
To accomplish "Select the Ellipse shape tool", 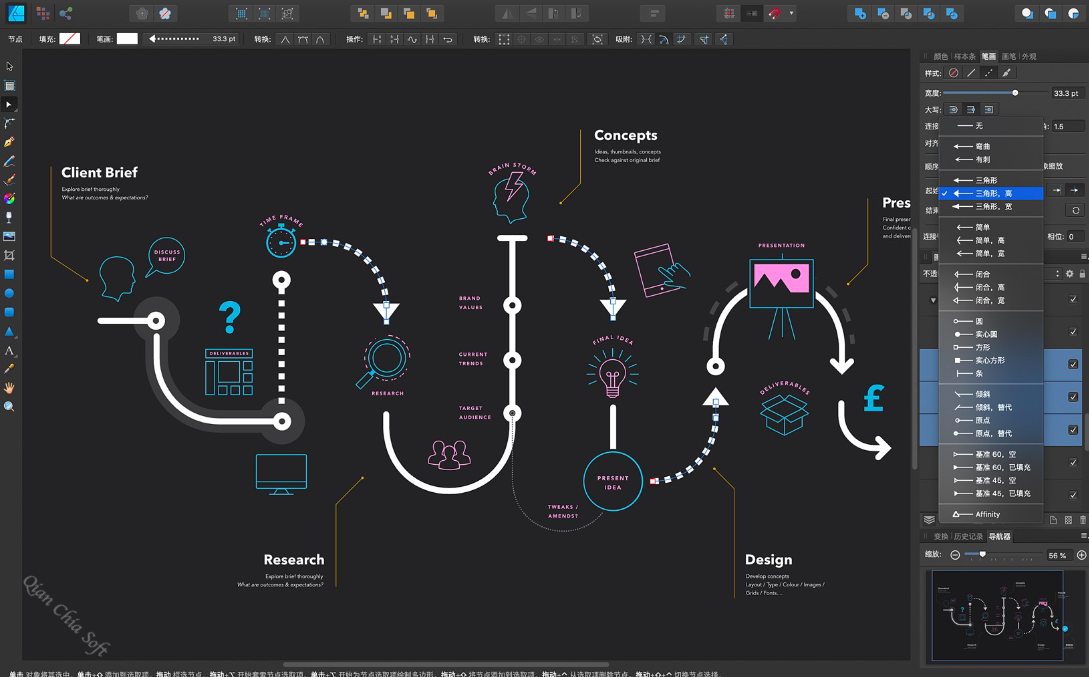I will point(9,293).
